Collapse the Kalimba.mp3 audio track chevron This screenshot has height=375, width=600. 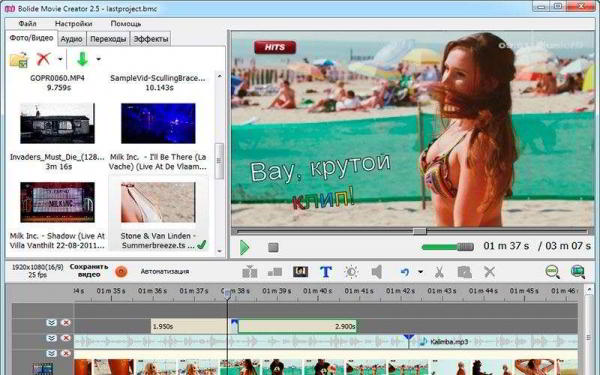tap(51, 338)
